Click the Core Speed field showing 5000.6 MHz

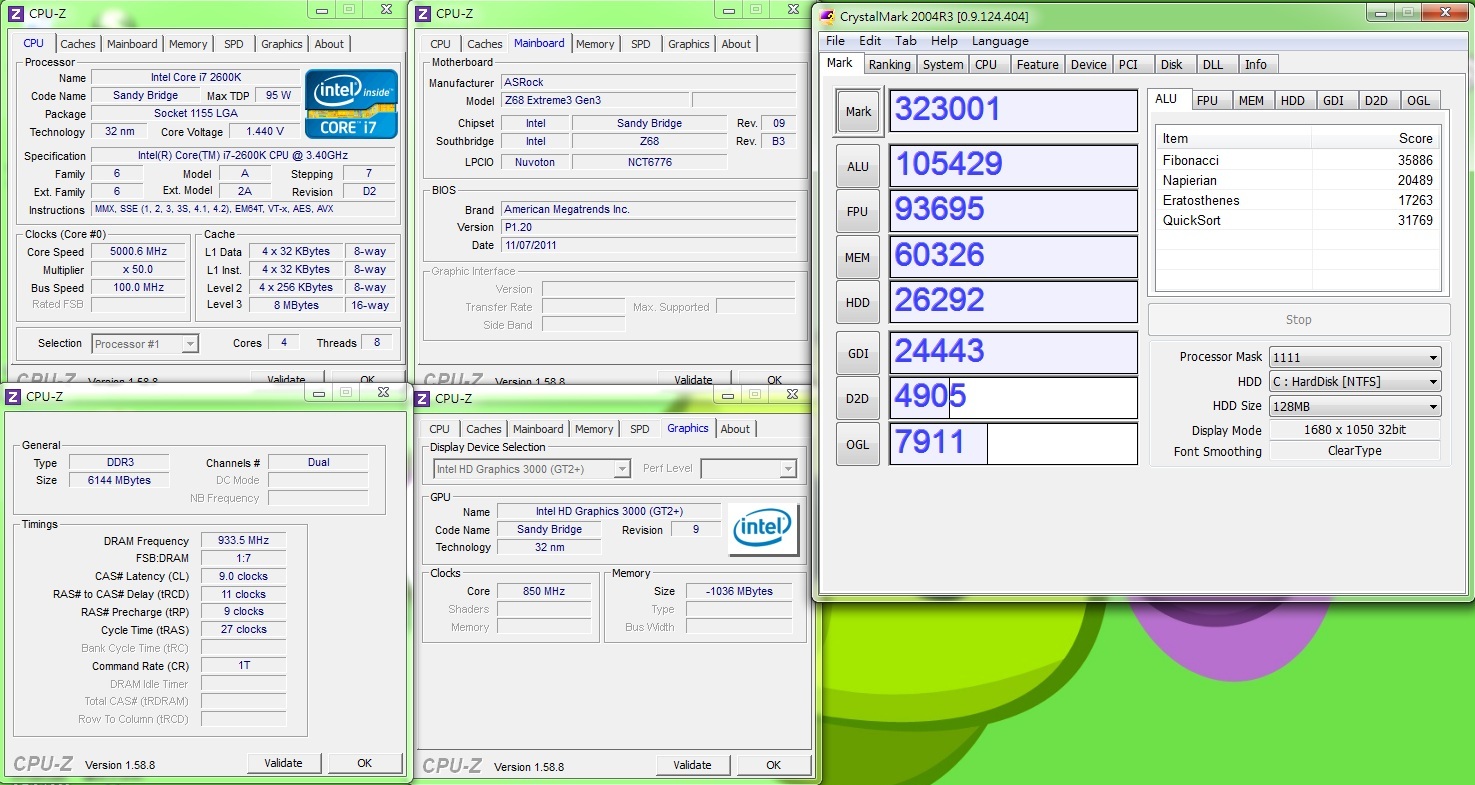(138, 252)
